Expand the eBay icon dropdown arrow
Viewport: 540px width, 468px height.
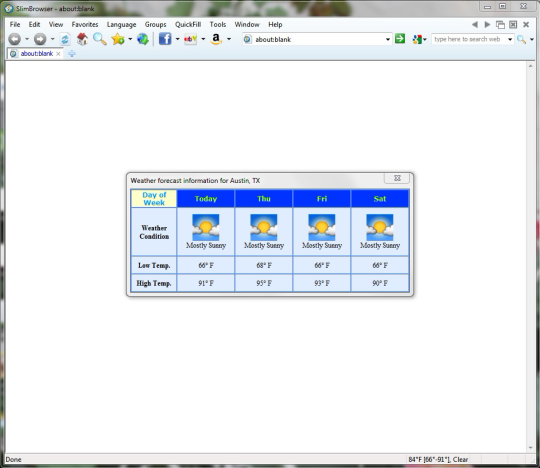[203, 39]
